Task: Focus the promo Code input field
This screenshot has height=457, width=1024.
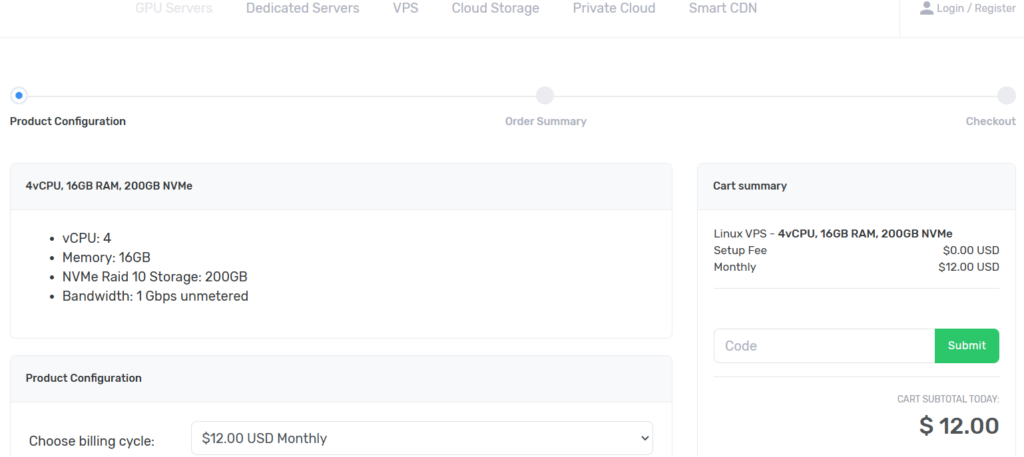Action: pos(824,346)
